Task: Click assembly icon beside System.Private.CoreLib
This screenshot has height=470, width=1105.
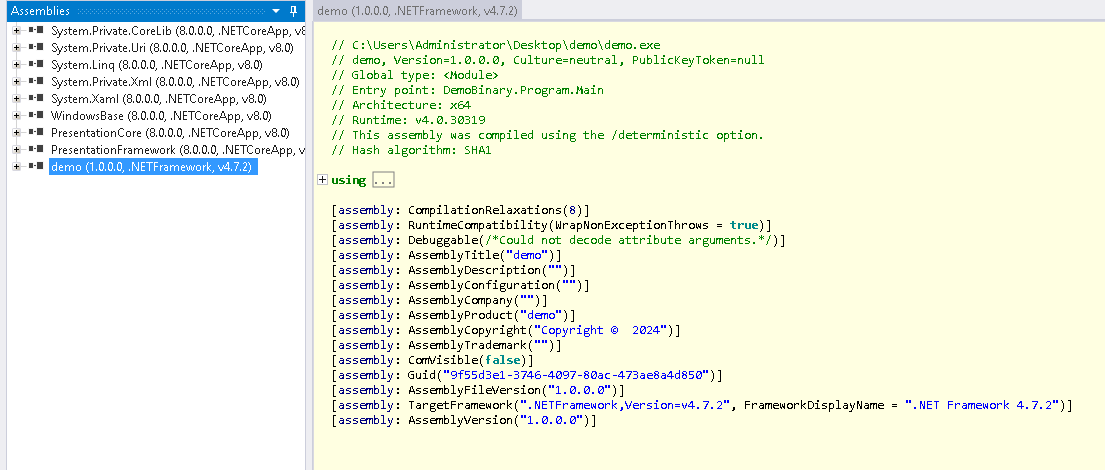Action: pos(37,30)
